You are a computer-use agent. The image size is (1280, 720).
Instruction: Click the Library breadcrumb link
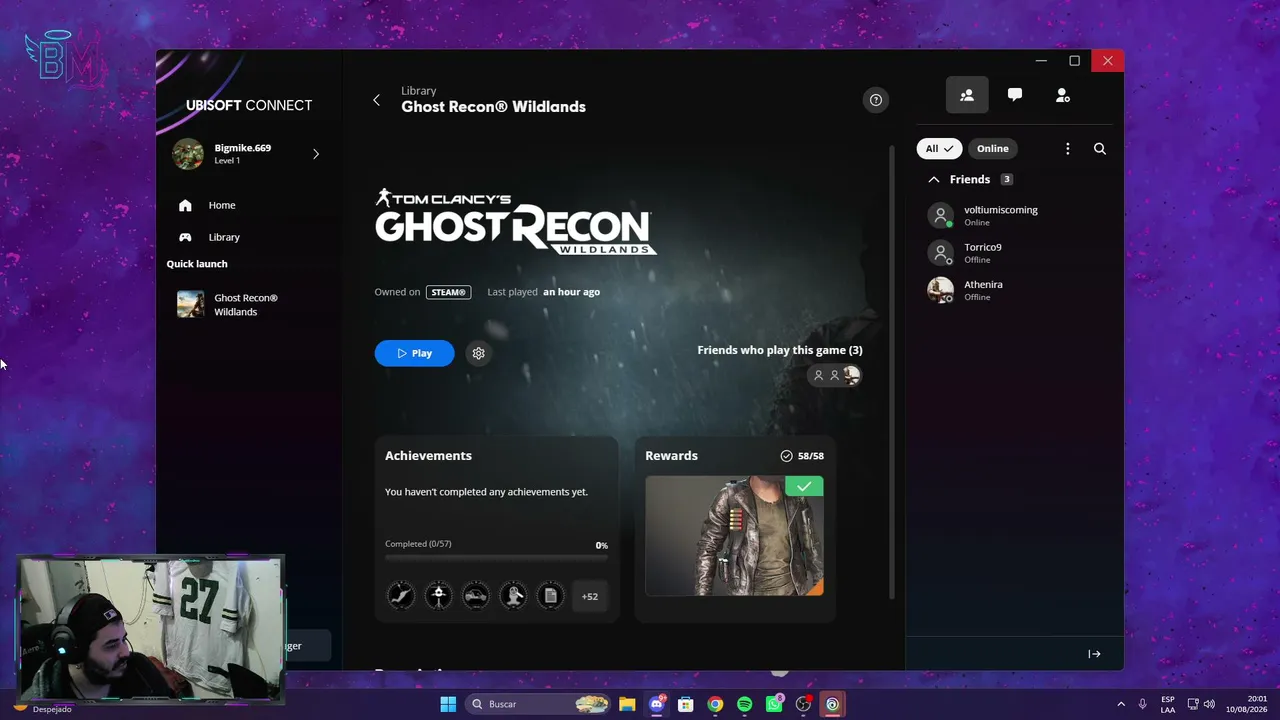tap(419, 91)
